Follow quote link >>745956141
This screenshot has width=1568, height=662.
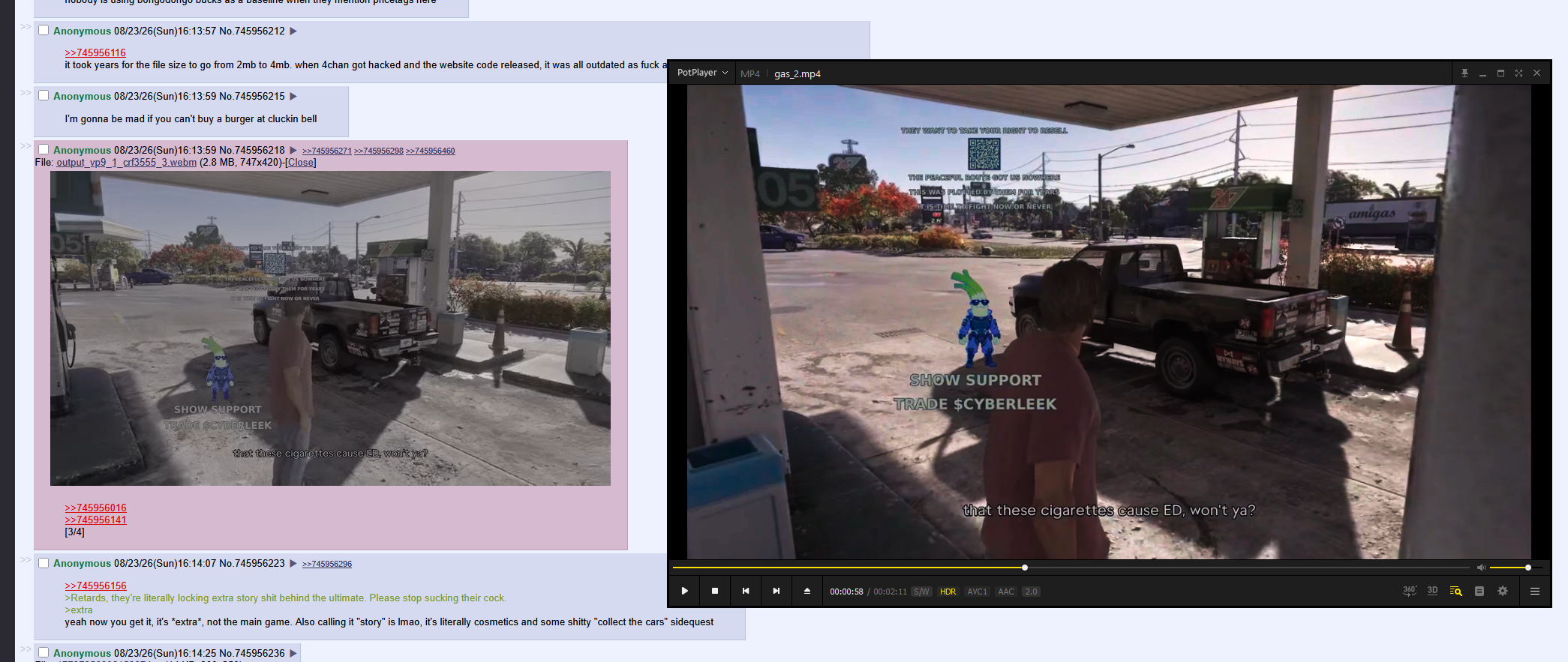click(95, 520)
